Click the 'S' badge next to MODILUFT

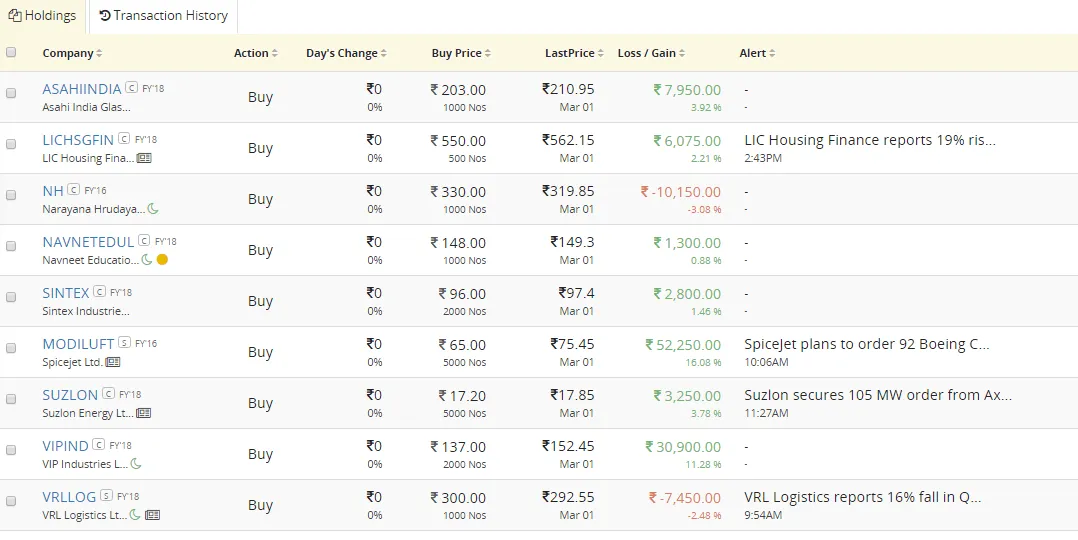tap(124, 343)
